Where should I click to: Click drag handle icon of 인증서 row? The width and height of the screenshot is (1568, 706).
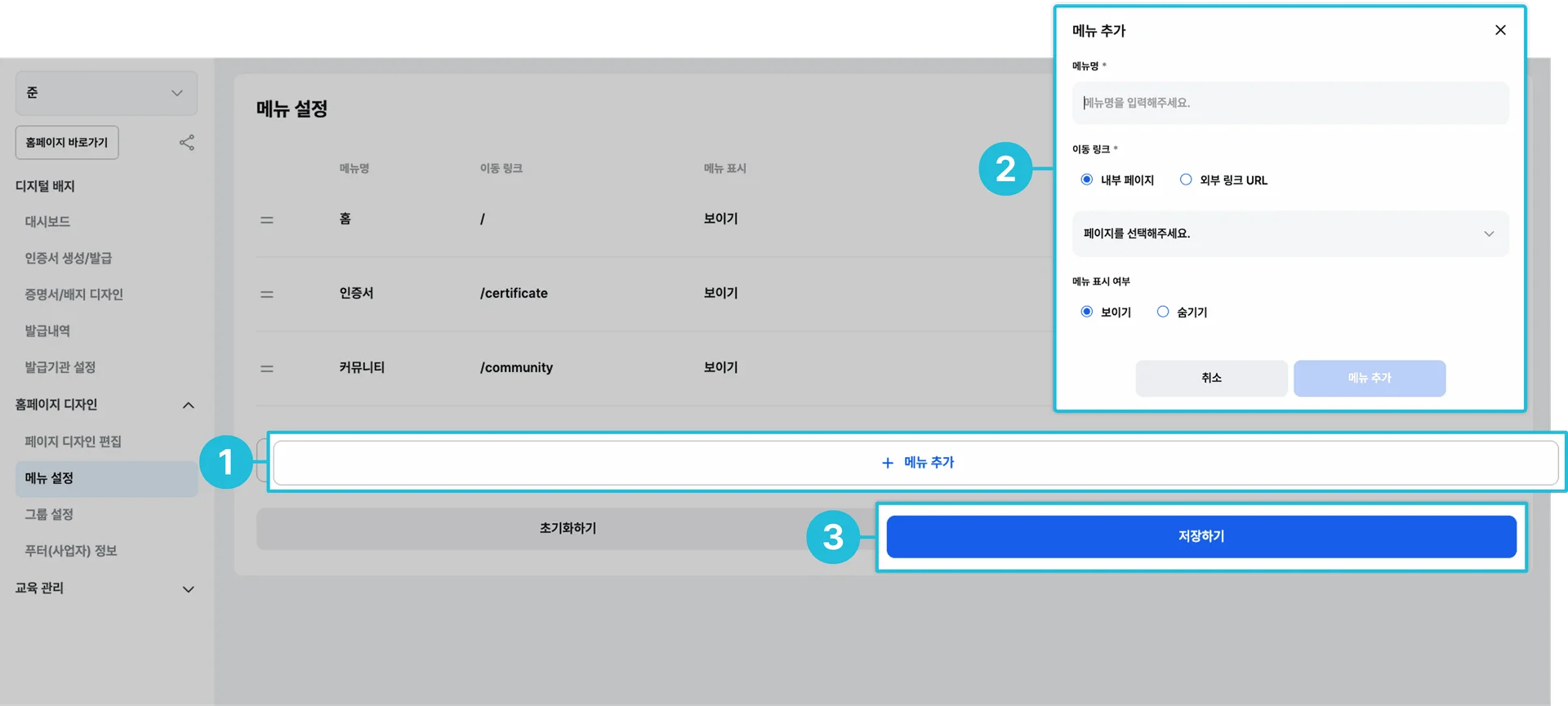coord(267,295)
